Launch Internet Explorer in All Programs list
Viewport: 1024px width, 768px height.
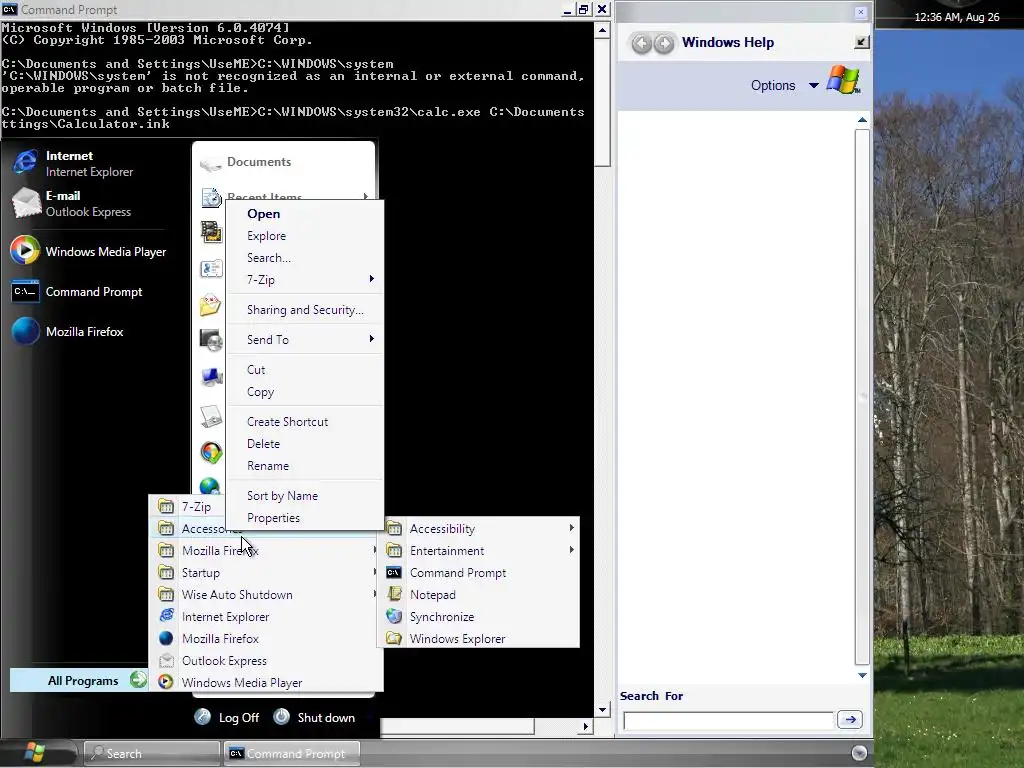coord(266,616)
